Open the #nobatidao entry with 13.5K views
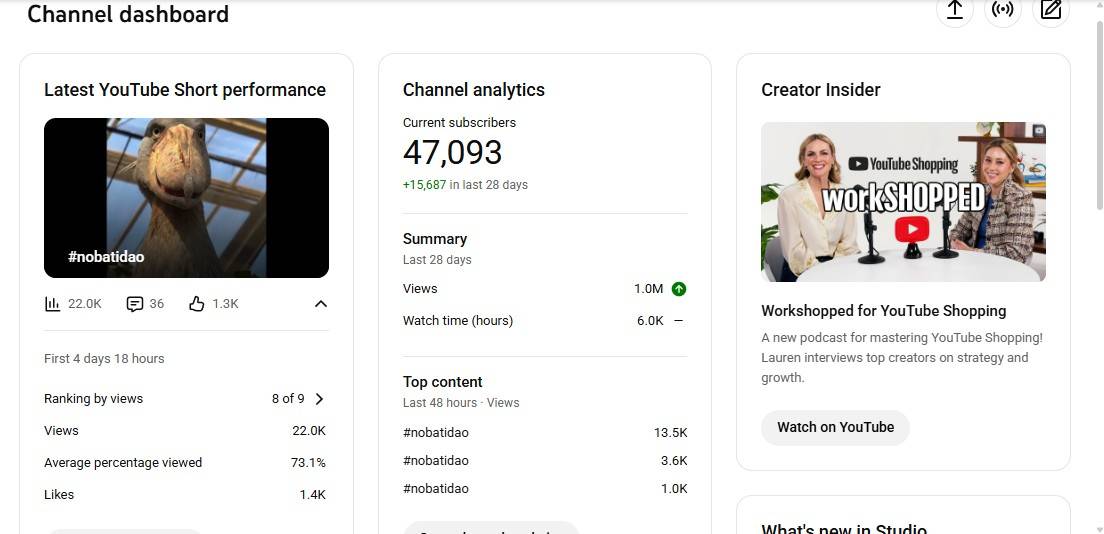The height and width of the screenshot is (534, 1104). (436, 433)
